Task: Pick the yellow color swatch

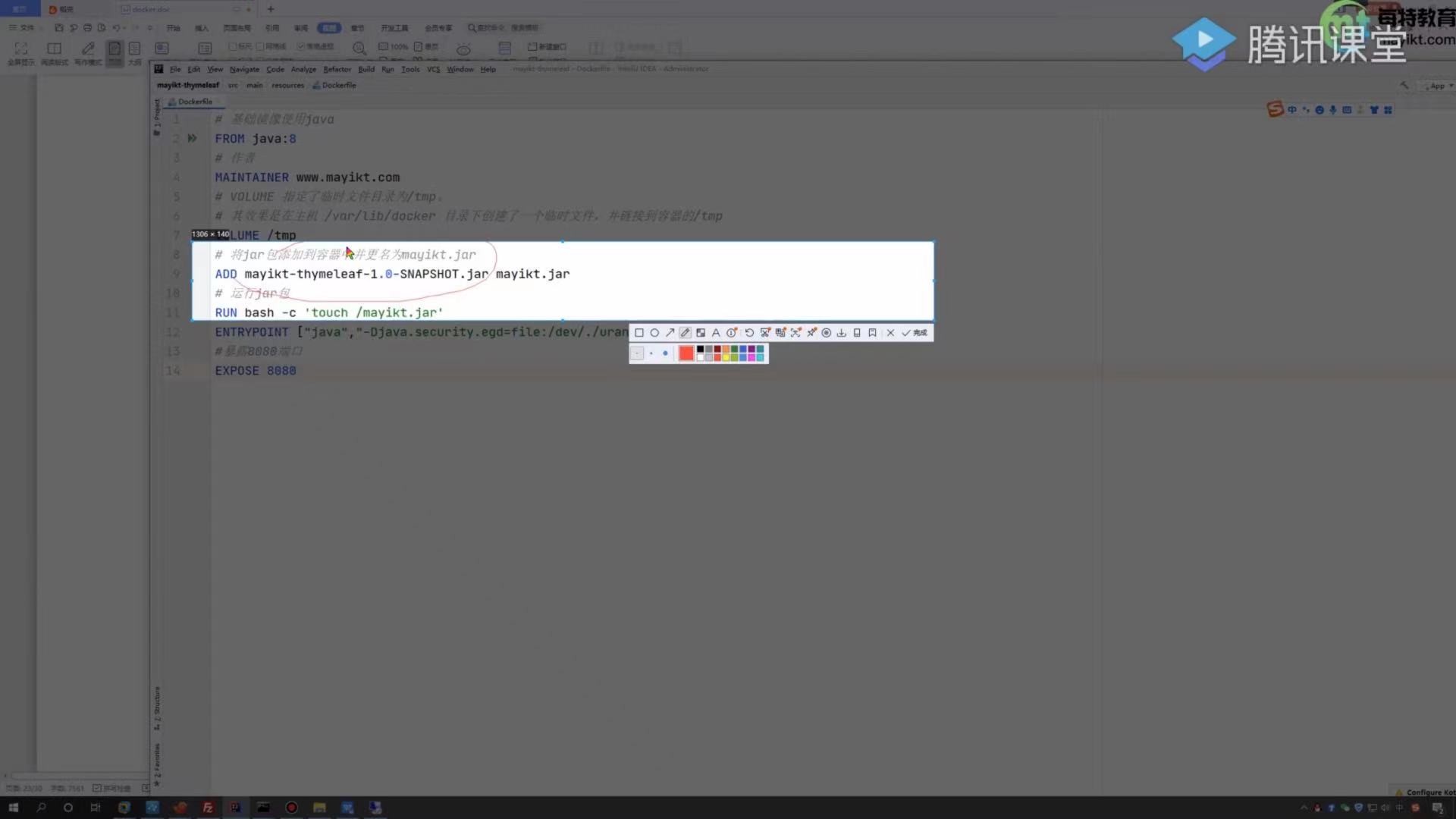Action: [726, 357]
